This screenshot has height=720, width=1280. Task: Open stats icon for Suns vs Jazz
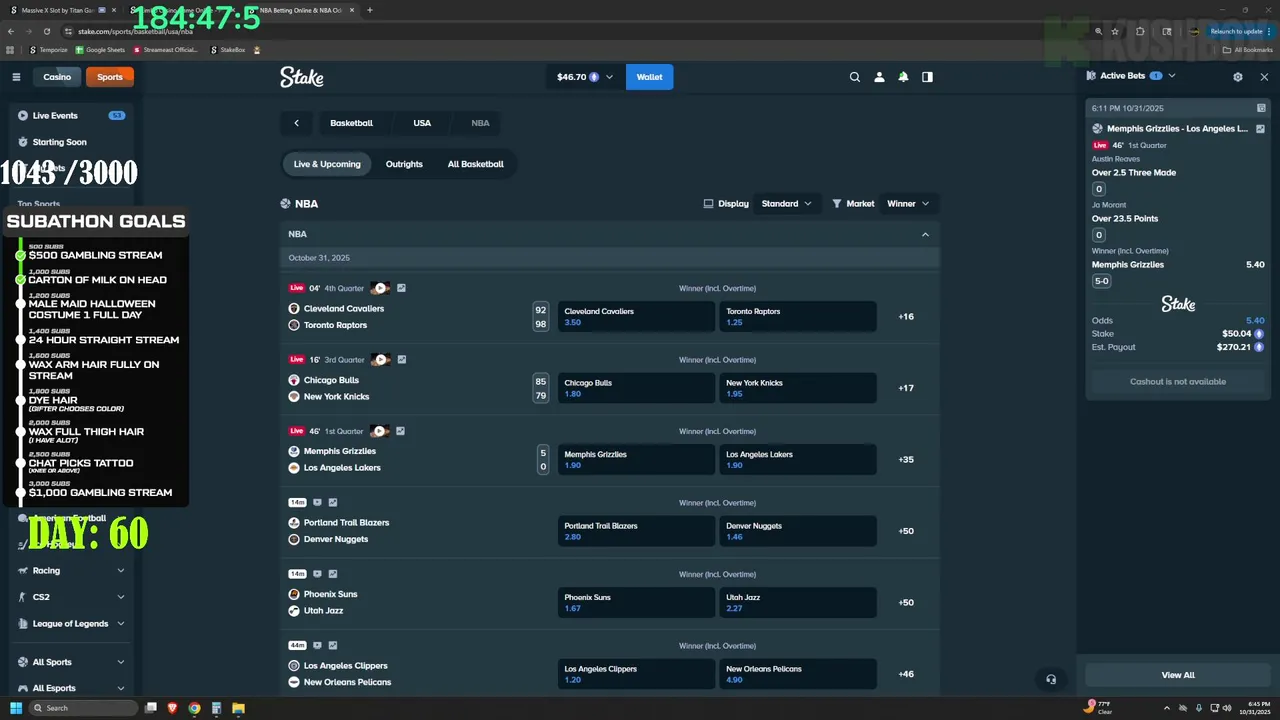tap(333, 574)
